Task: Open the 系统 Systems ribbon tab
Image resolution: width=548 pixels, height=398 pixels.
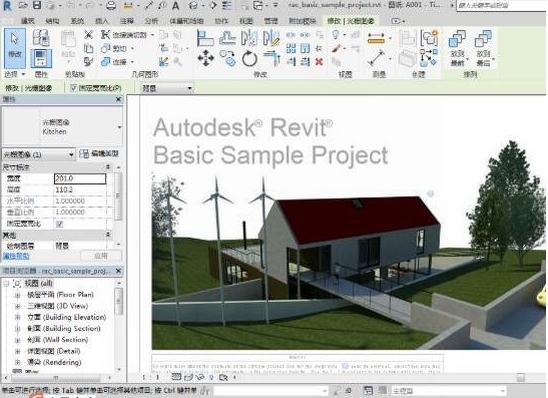Action: 77,21
